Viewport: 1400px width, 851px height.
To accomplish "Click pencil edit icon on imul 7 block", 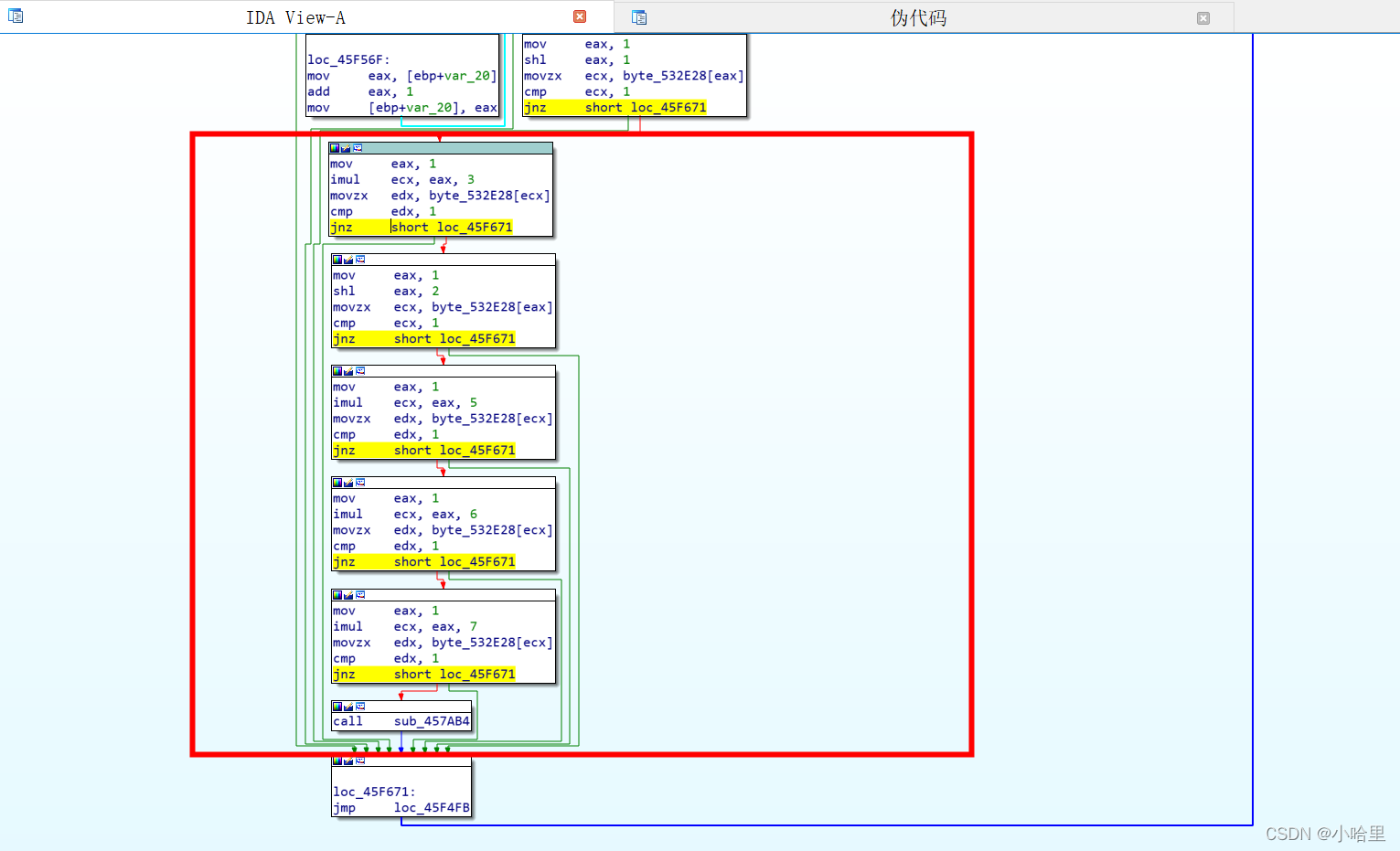I will (348, 595).
